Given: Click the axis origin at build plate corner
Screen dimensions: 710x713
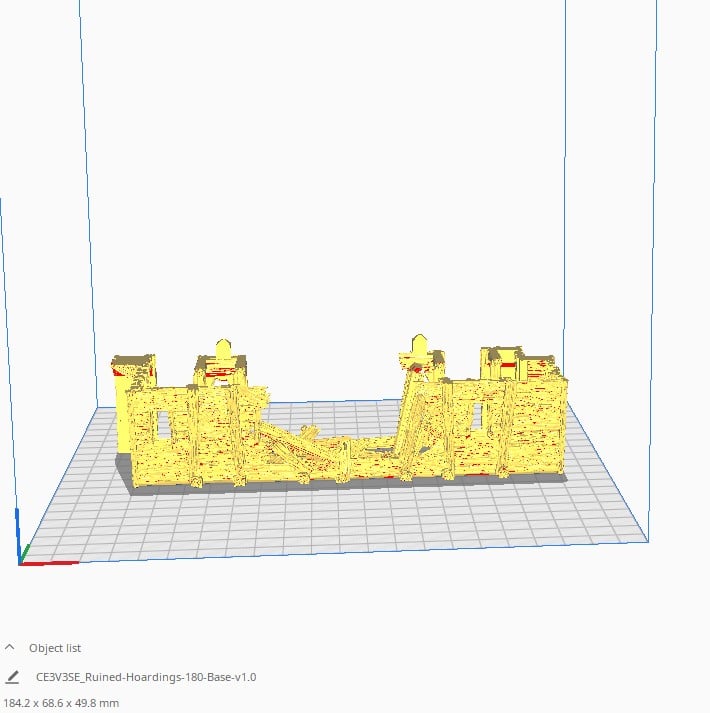Looking at the screenshot, I should [21, 563].
